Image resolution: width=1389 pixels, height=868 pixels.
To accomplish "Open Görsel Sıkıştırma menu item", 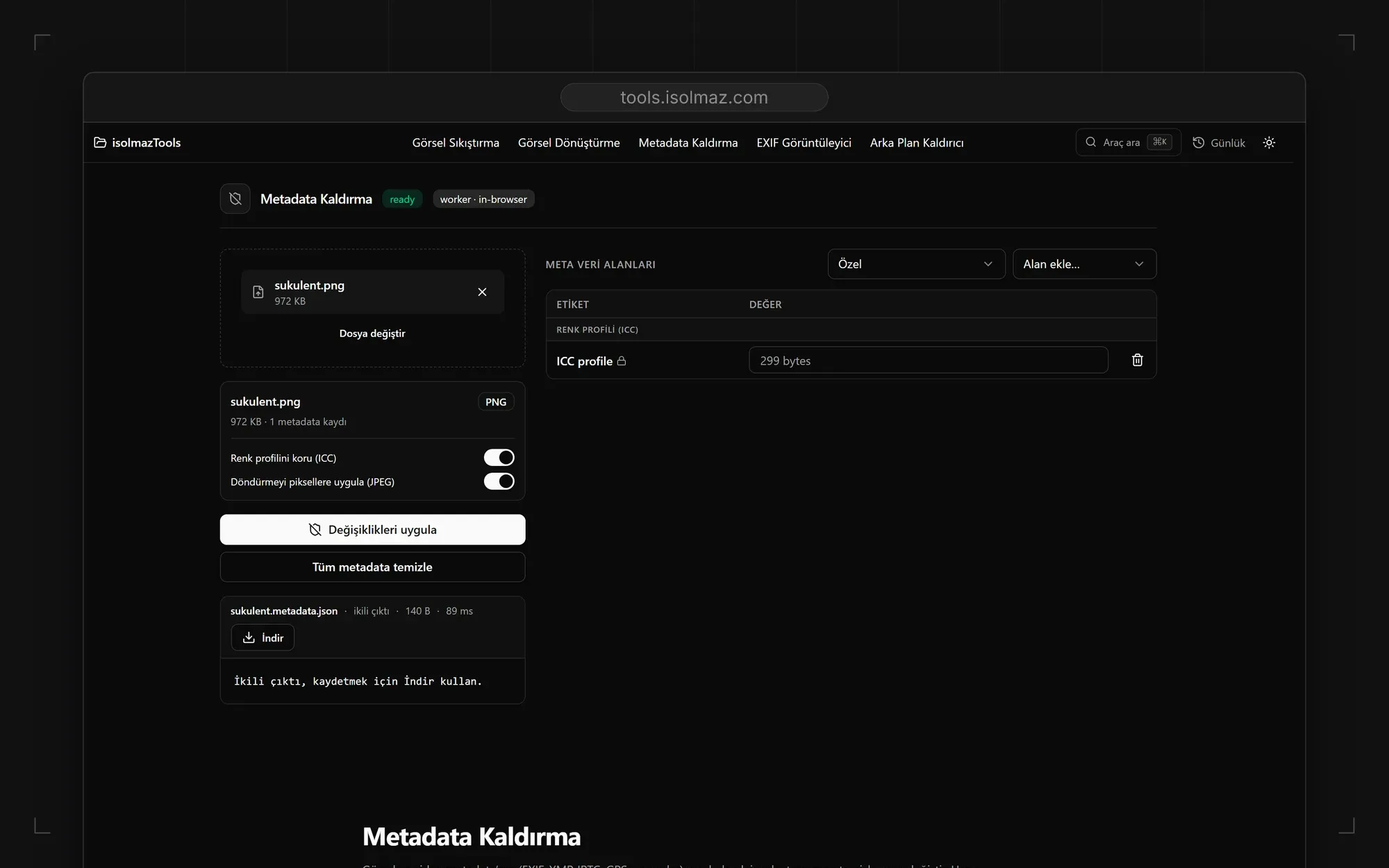I will [456, 142].
